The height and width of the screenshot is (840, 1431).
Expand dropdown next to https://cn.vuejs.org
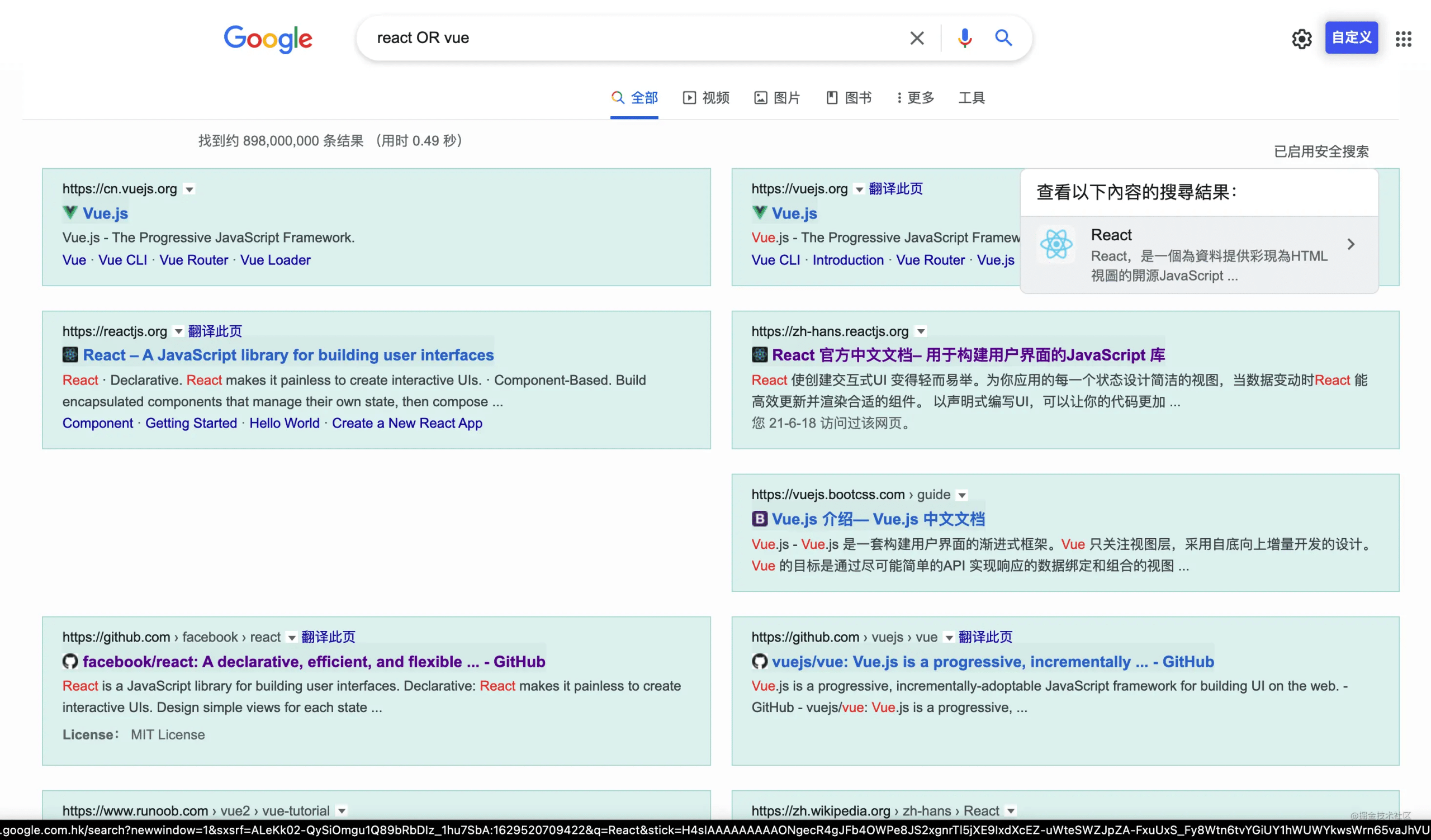point(189,189)
